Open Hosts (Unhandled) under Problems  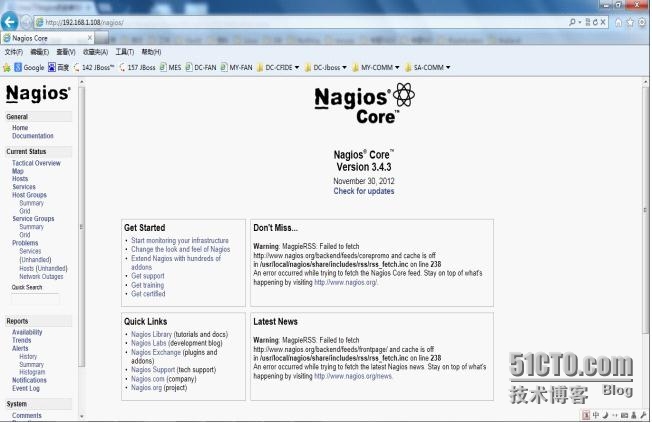(43, 268)
